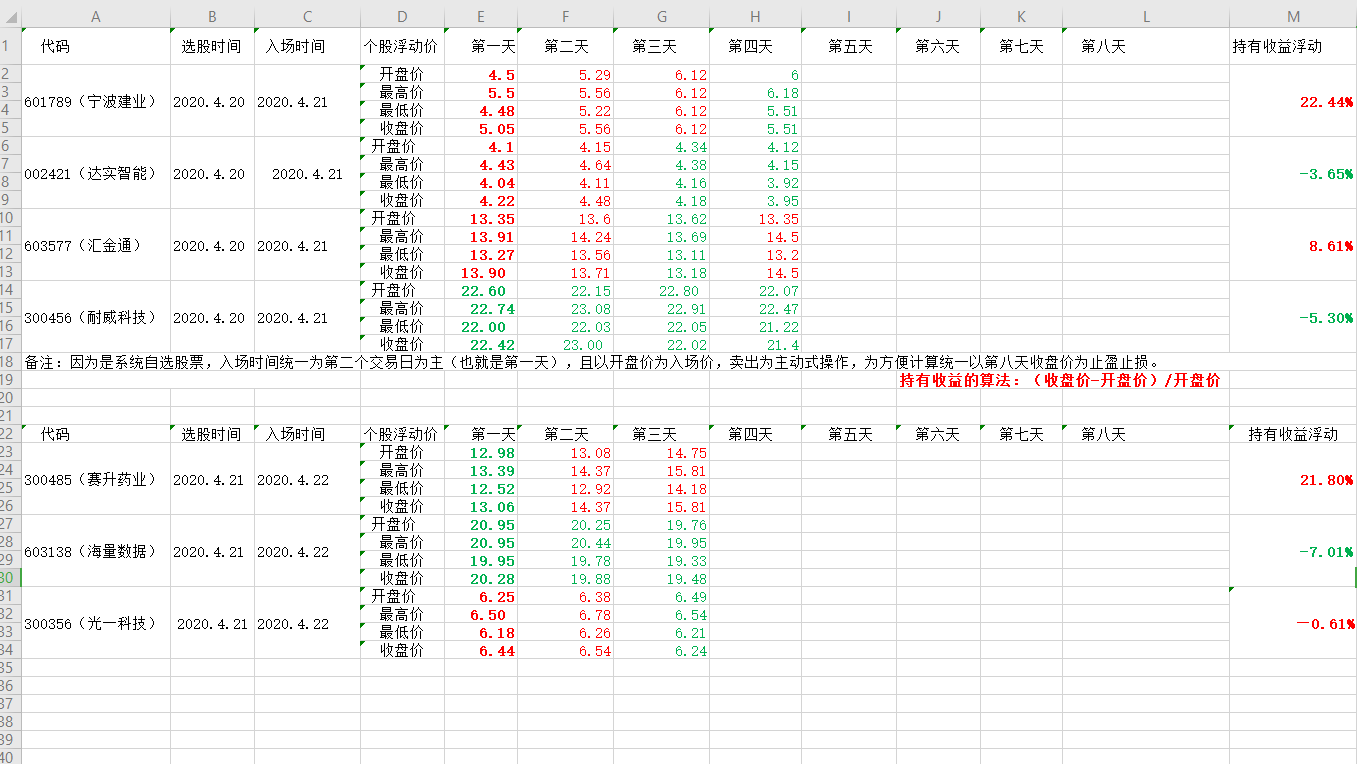The image size is (1357, 764).
Task: Select the cell with value 4.43
Action: 481,165
